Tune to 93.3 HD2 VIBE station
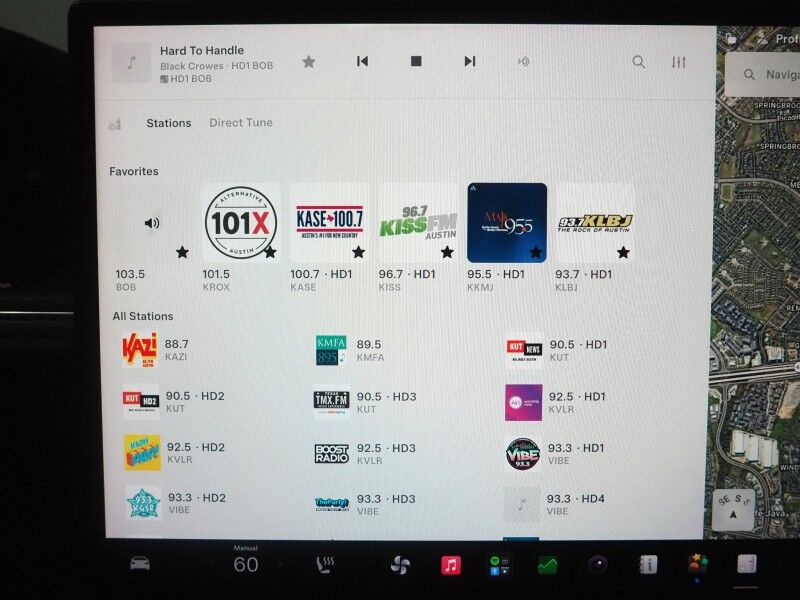Screen dimensions: 800x600 [176, 503]
